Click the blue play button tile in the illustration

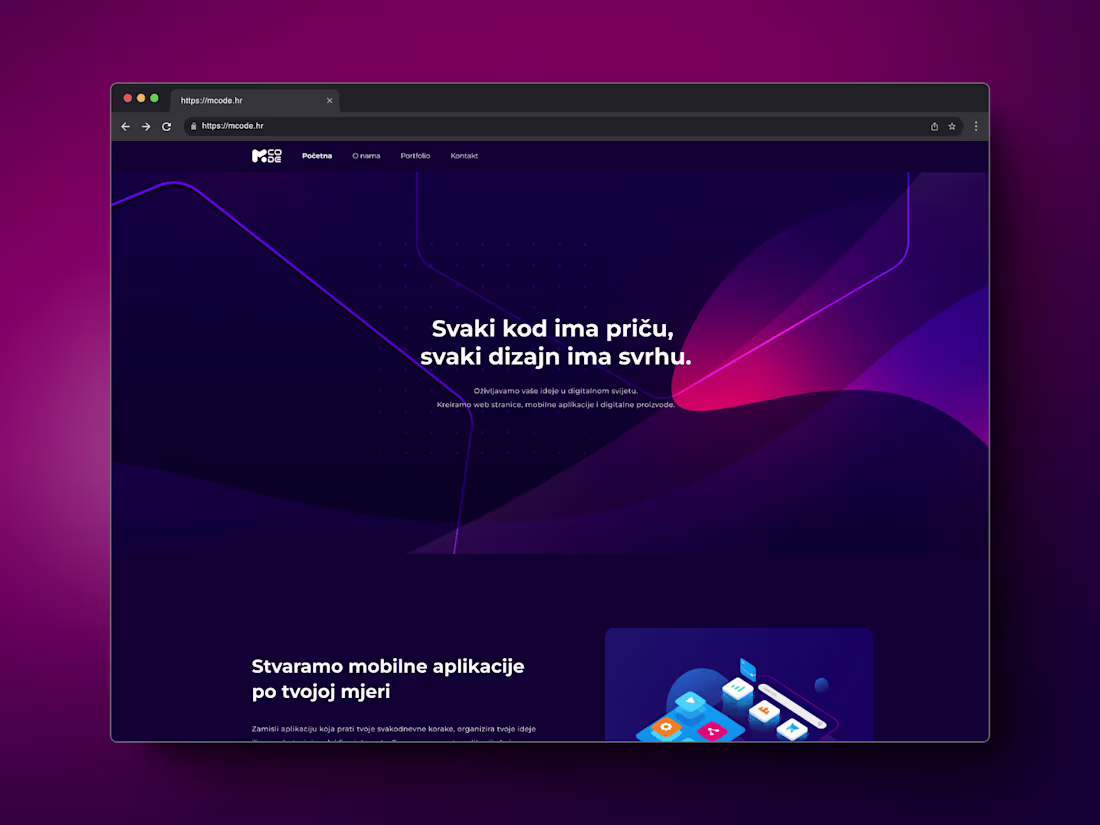(x=690, y=699)
